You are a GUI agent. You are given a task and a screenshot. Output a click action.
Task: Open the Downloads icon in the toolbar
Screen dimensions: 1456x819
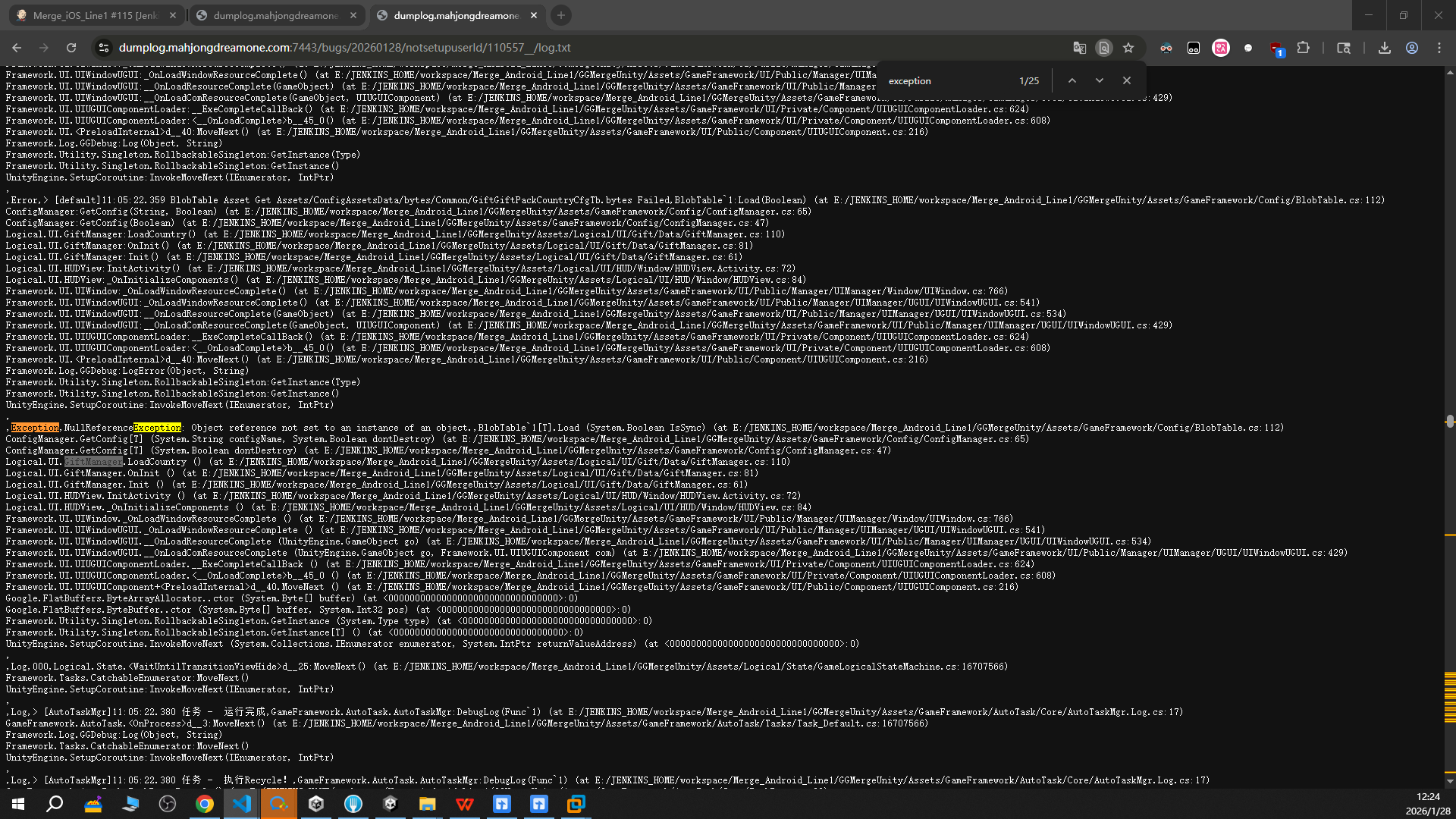click(x=1384, y=48)
